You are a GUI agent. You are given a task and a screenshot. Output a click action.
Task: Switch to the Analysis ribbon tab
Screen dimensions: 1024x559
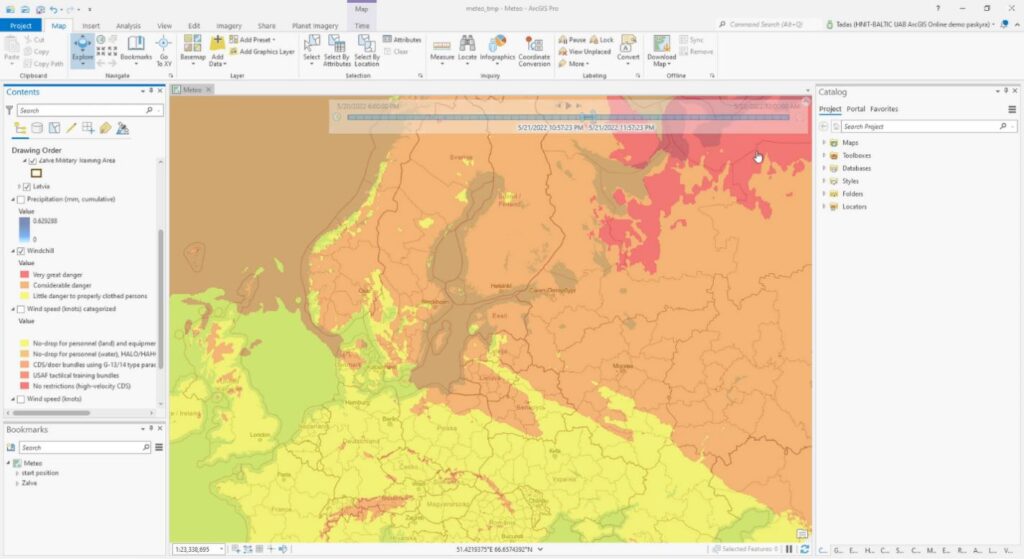pyautogui.click(x=128, y=25)
